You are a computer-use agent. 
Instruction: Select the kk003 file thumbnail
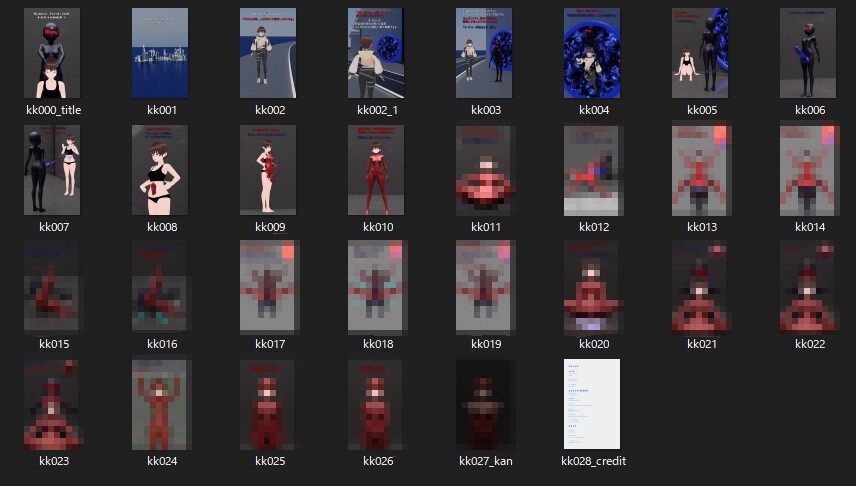pos(484,53)
